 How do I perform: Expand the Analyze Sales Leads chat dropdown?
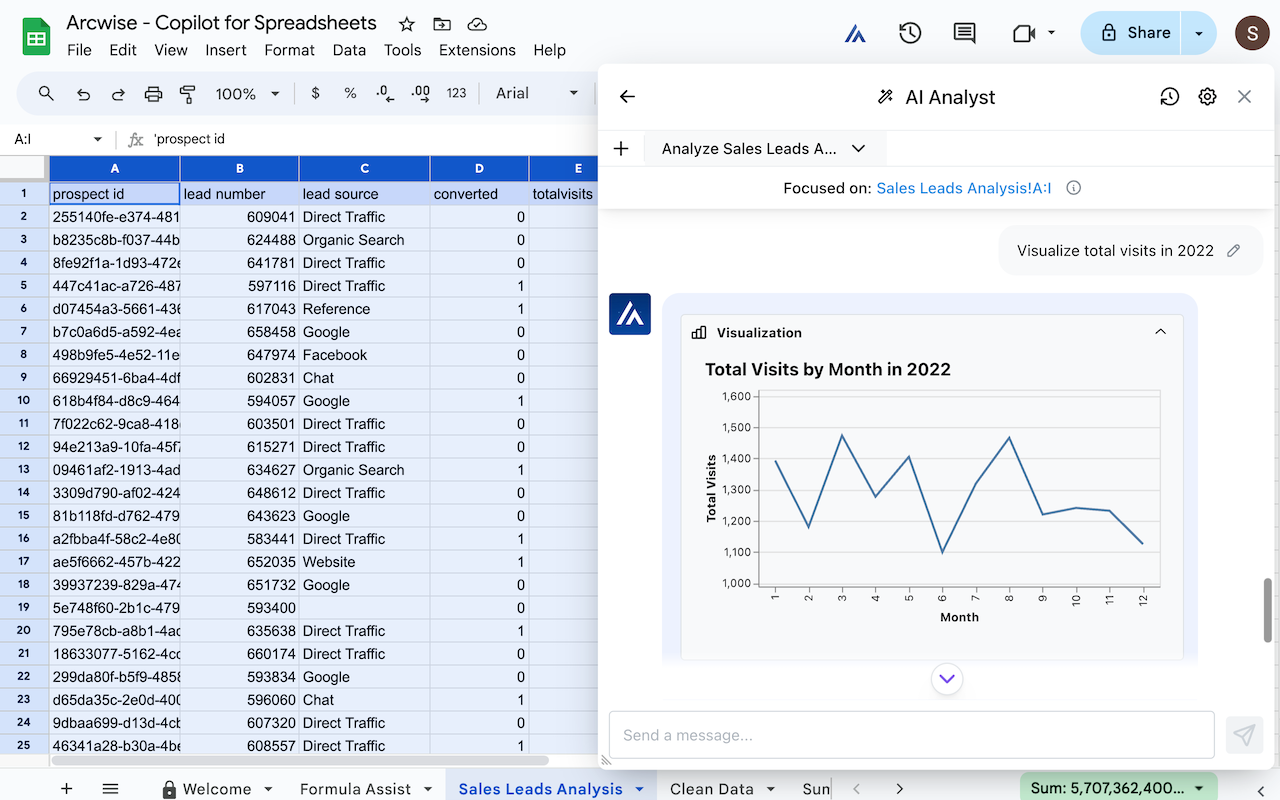tap(858, 149)
